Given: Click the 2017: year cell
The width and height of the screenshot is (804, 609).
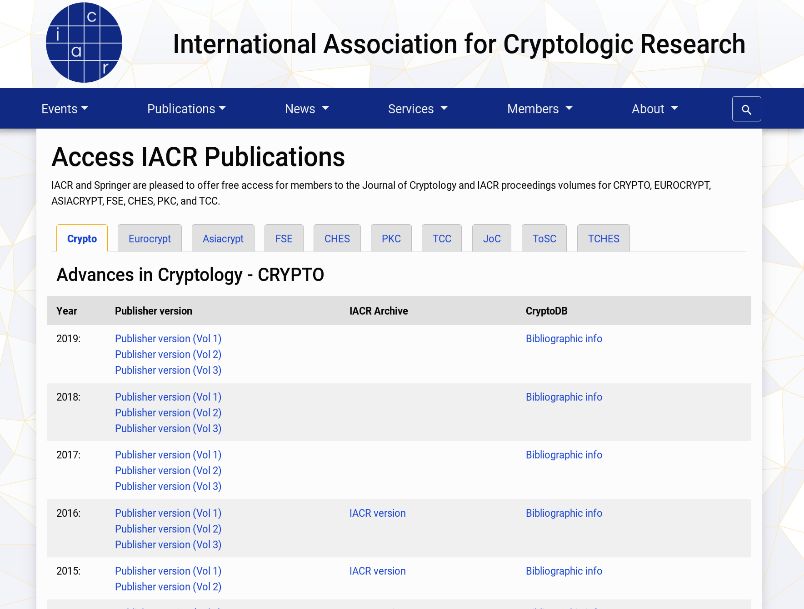Looking at the screenshot, I should 69,455.
